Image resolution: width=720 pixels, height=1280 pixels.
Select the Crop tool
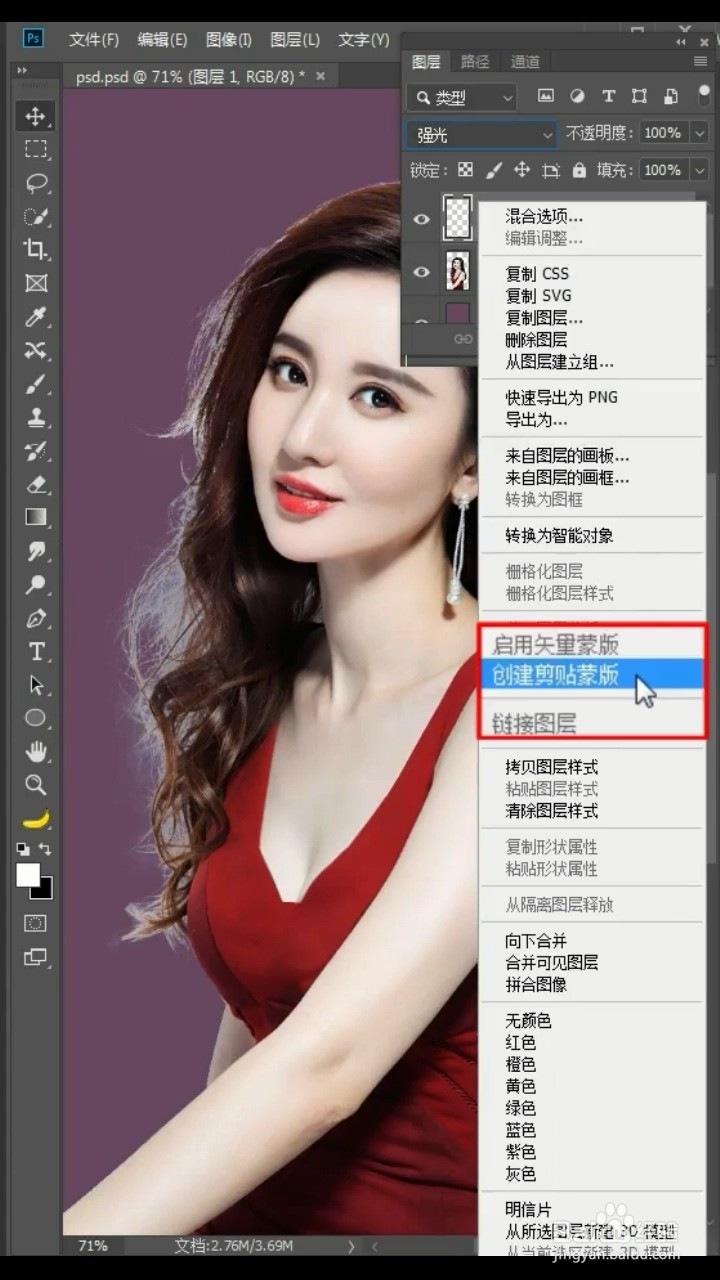pos(36,250)
